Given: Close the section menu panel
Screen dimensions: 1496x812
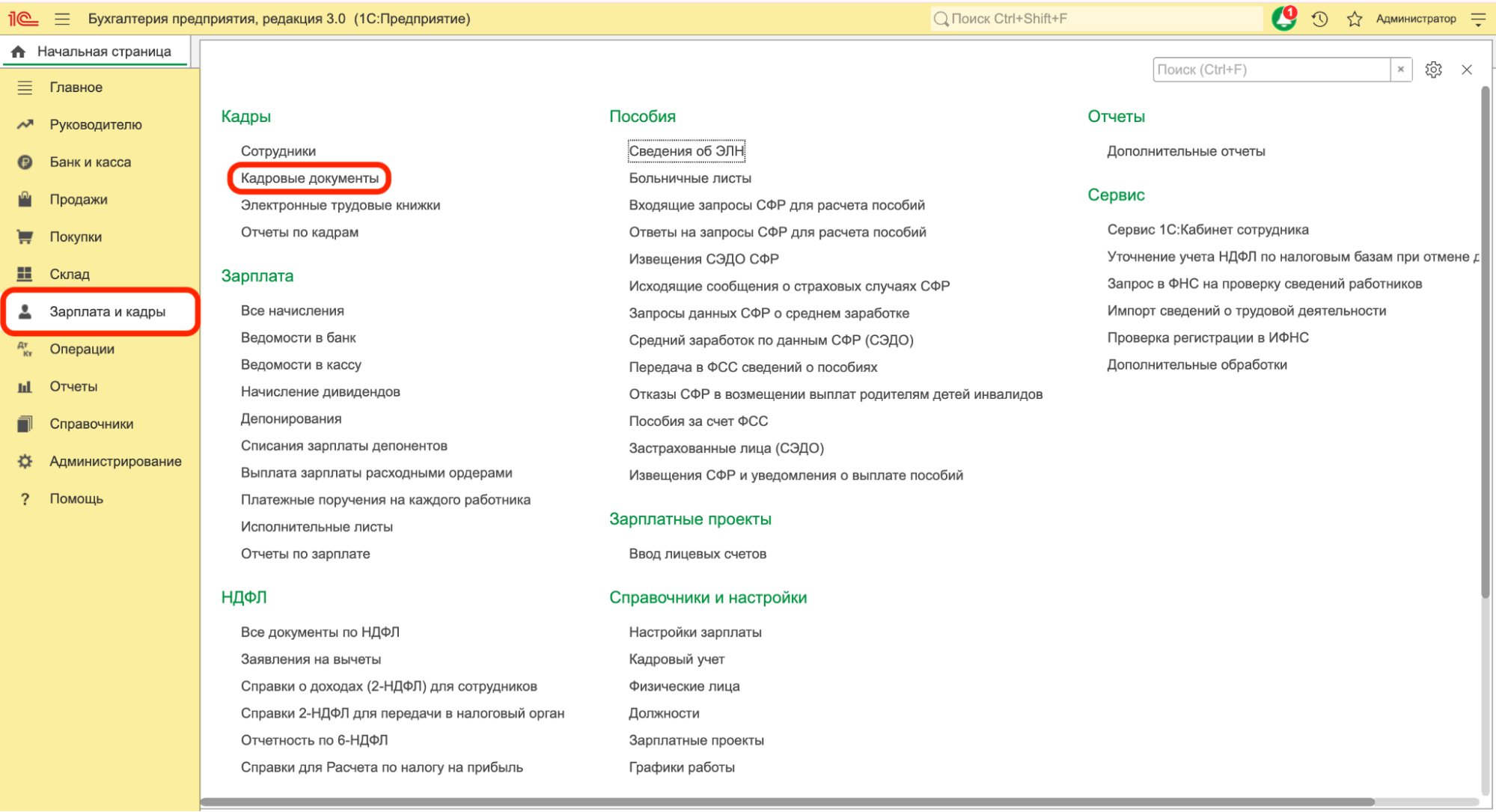Looking at the screenshot, I should [1466, 70].
